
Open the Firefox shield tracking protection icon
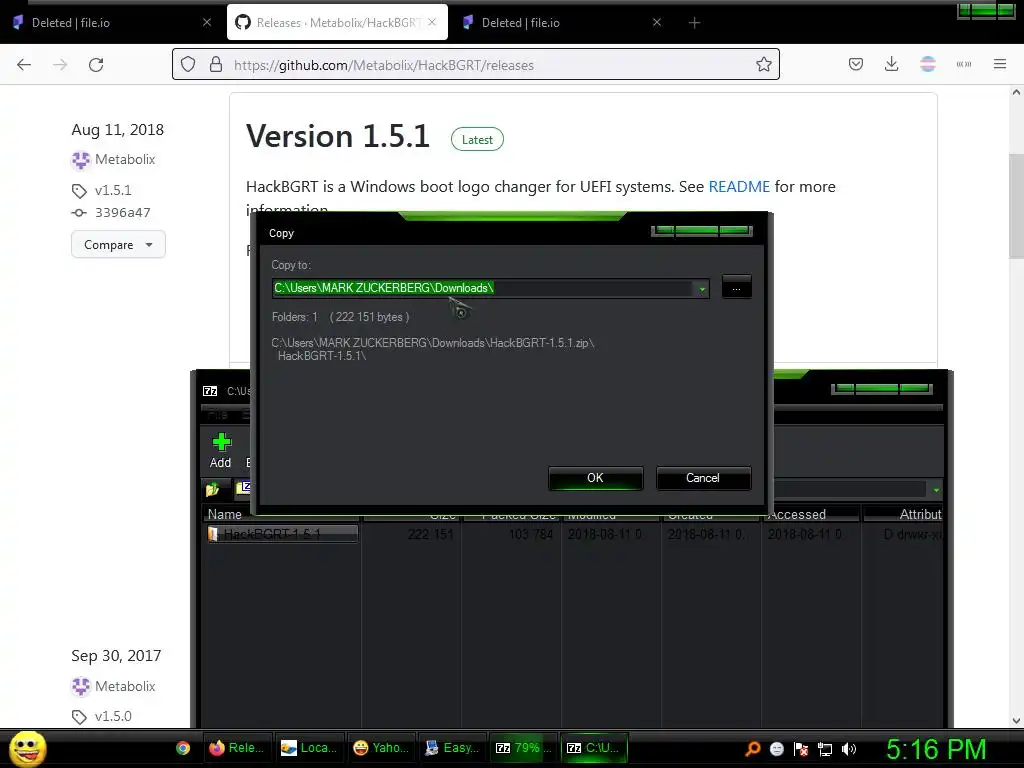pyautogui.click(x=188, y=65)
